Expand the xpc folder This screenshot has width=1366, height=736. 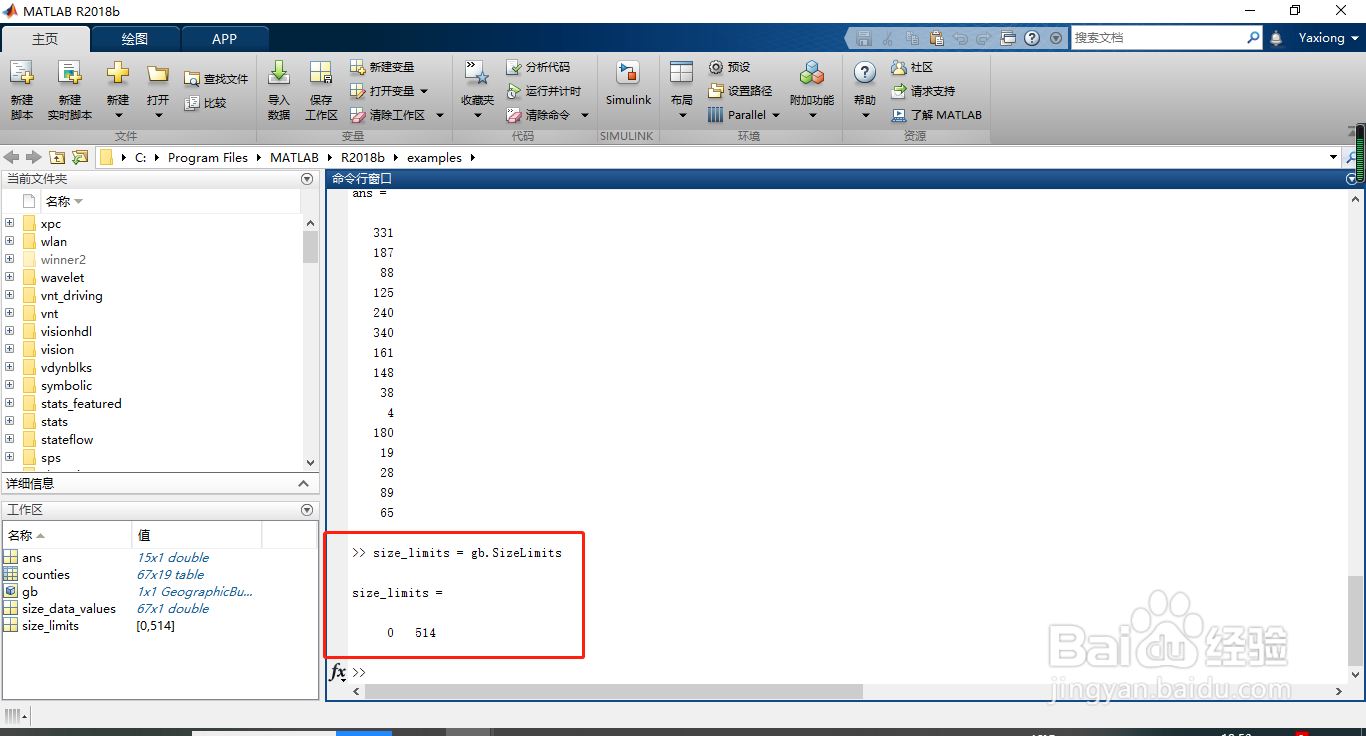click(9, 223)
